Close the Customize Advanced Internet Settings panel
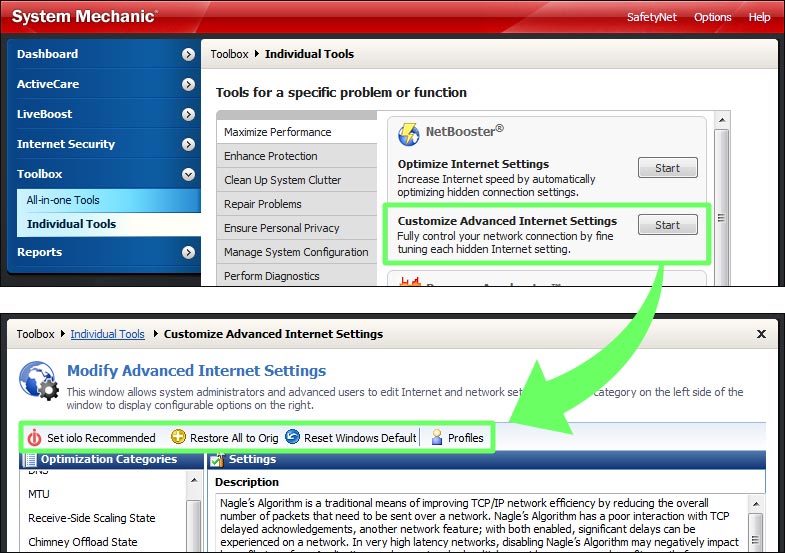Viewport: 785px width, 553px height. tap(761, 334)
